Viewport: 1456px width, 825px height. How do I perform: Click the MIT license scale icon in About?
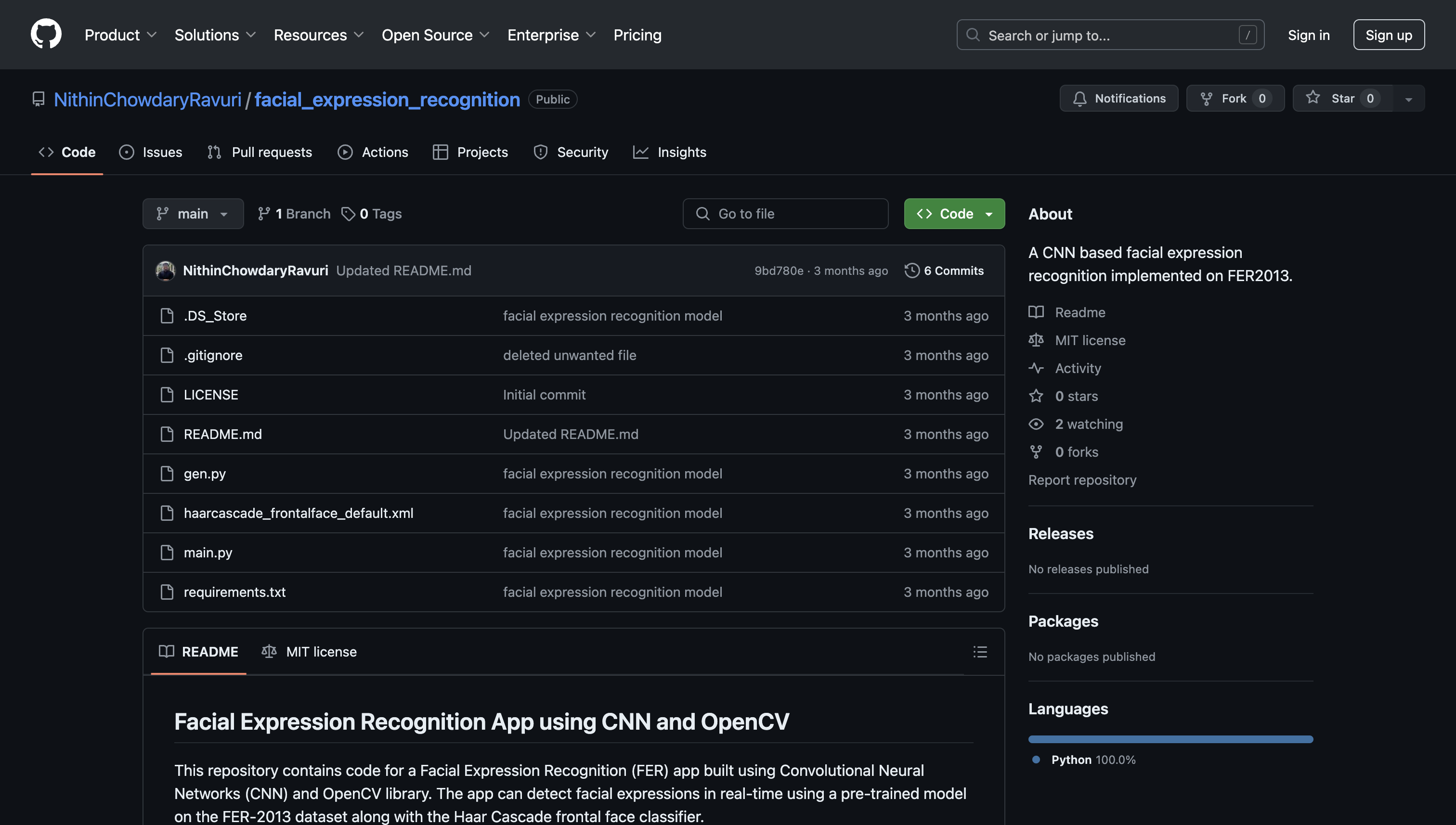point(1036,340)
